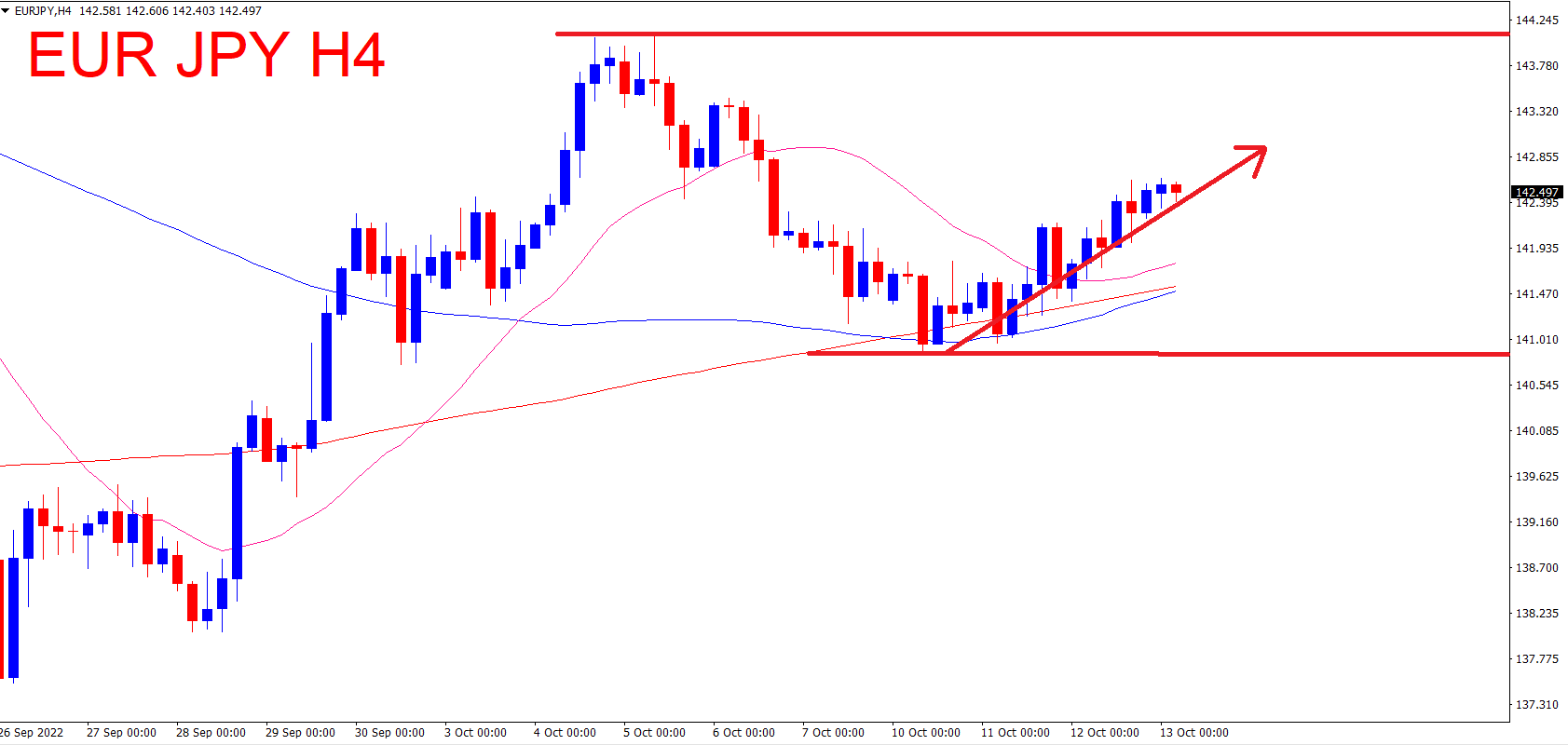Click the close value 142.497 in the header
Viewport: 1568px width, 745px height.
[239, 11]
